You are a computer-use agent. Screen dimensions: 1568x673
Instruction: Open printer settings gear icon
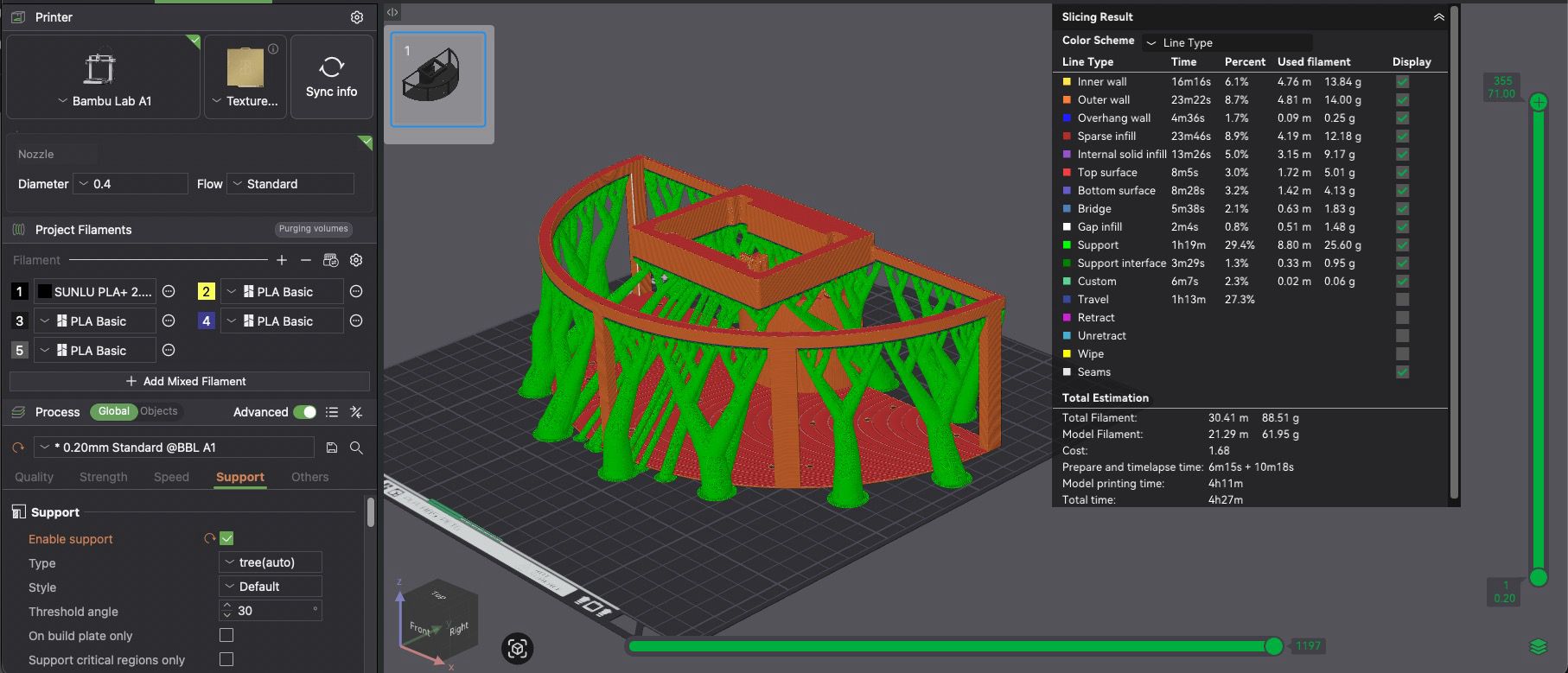[357, 17]
